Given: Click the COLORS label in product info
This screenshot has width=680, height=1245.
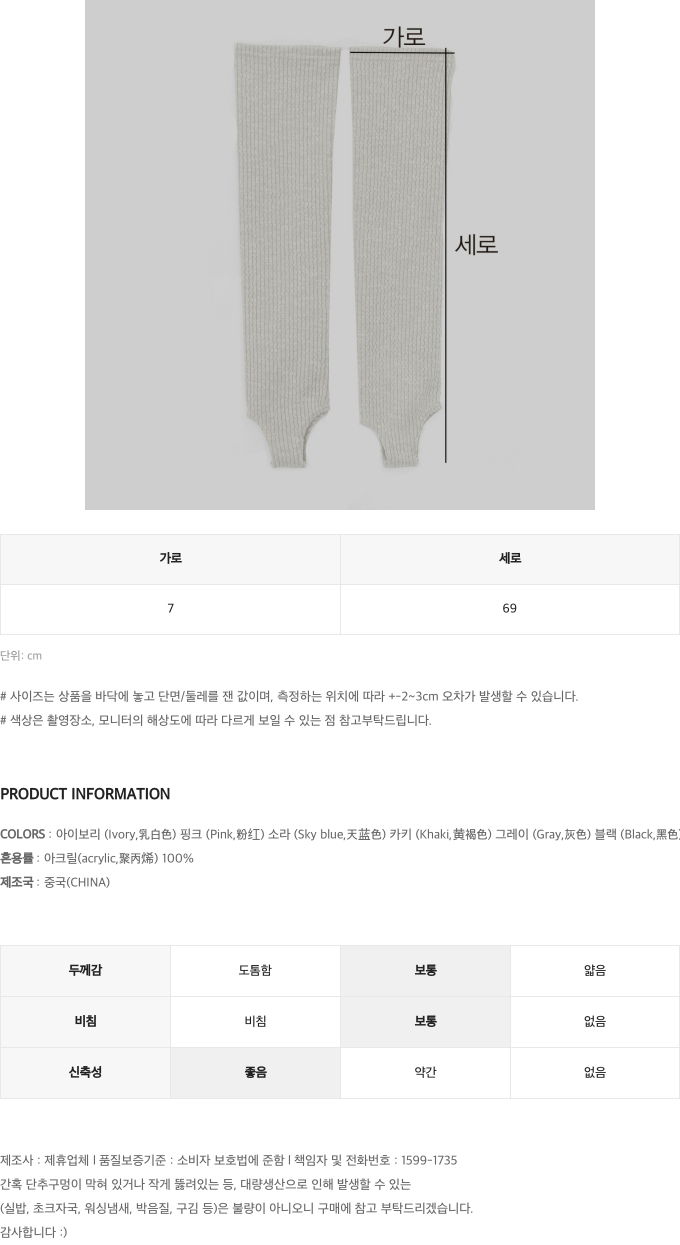Looking at the screenshot, I should click(x=23, y=834).
